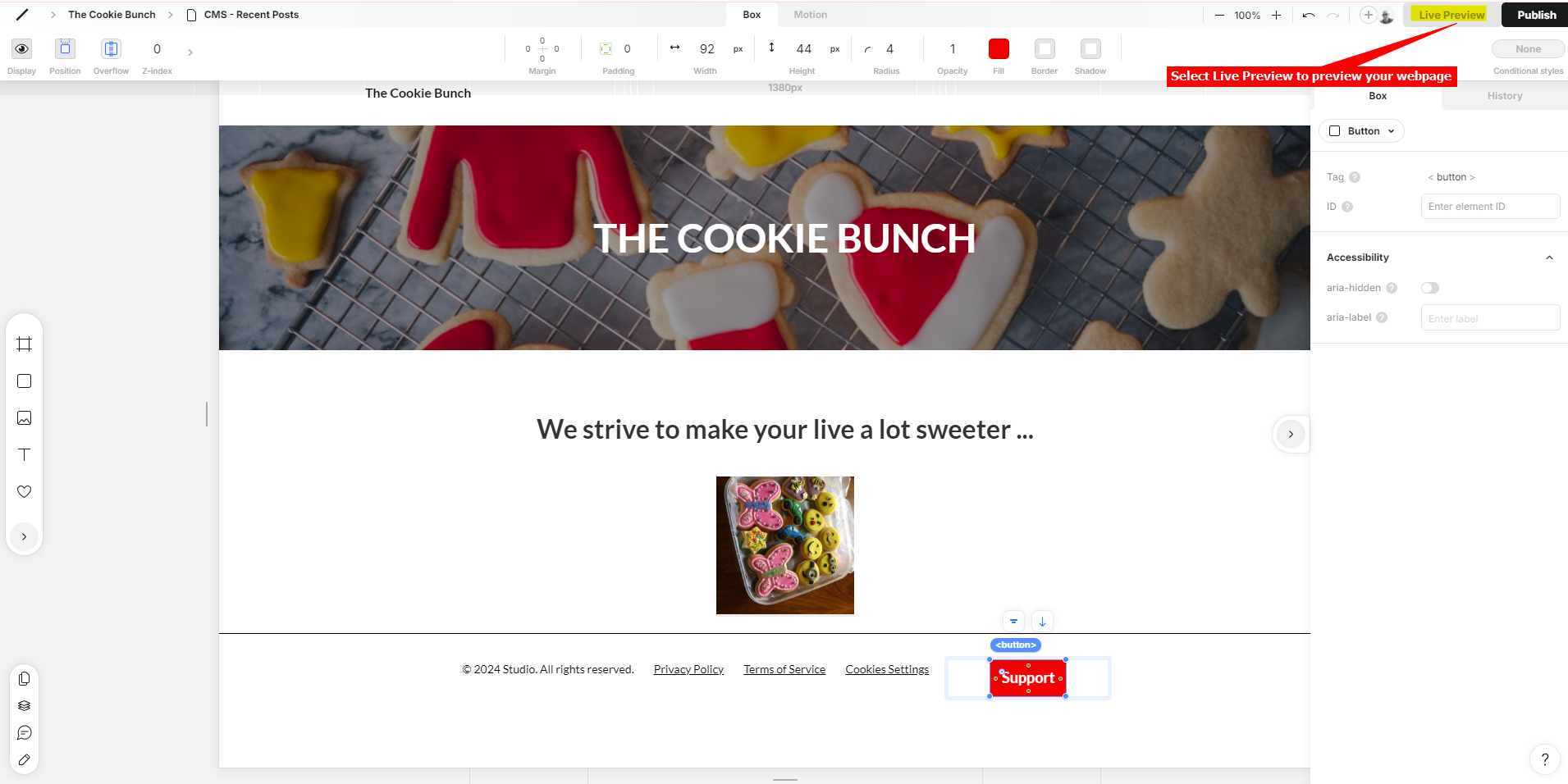Viewport: 1568px width, 784px height.
Task: Select the Frame tool in left toolbar
Action: click(x=25, y=344)
